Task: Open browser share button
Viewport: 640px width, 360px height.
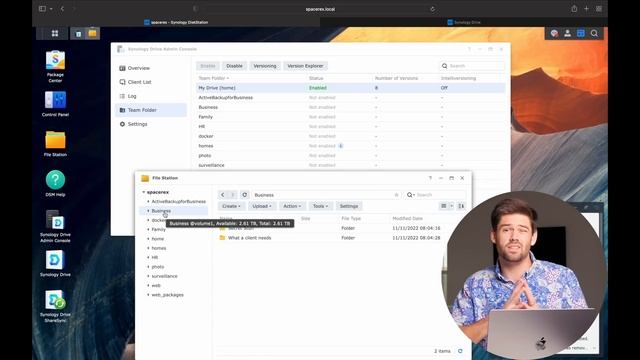Action: point(574,9)
